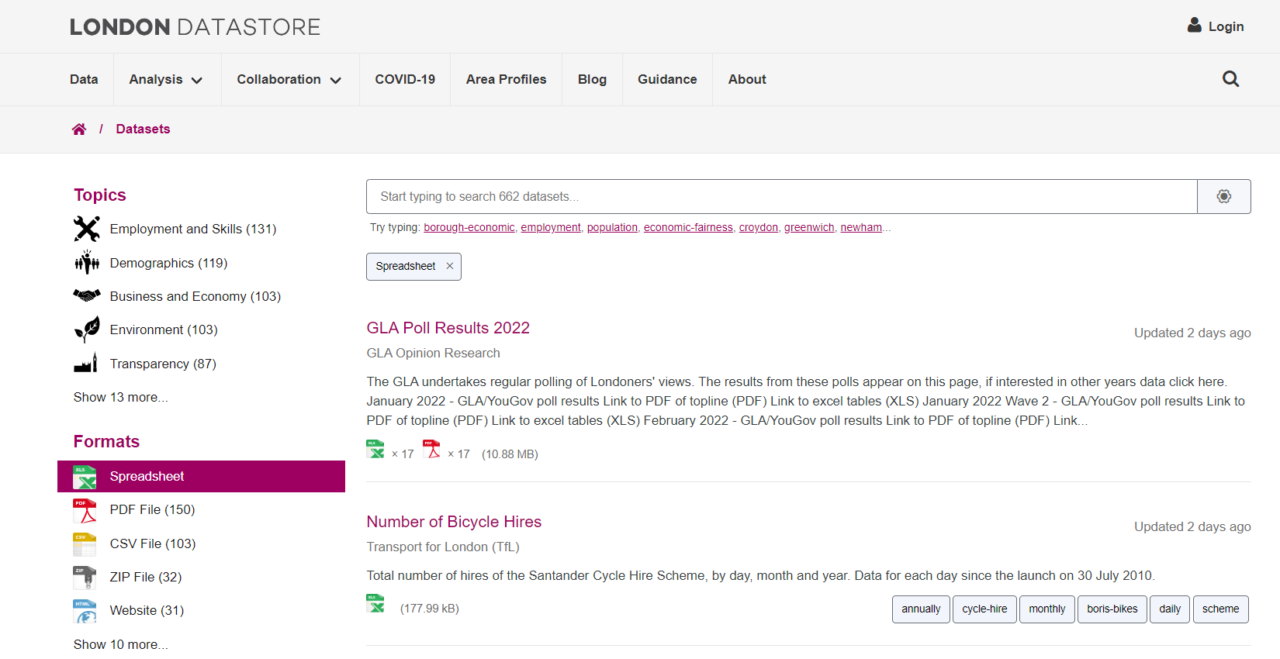1280x659 pixels.
Task: Open the GLA Poll Results 2022 dataset
Action: pyautogui.click(x=448, y=327)
